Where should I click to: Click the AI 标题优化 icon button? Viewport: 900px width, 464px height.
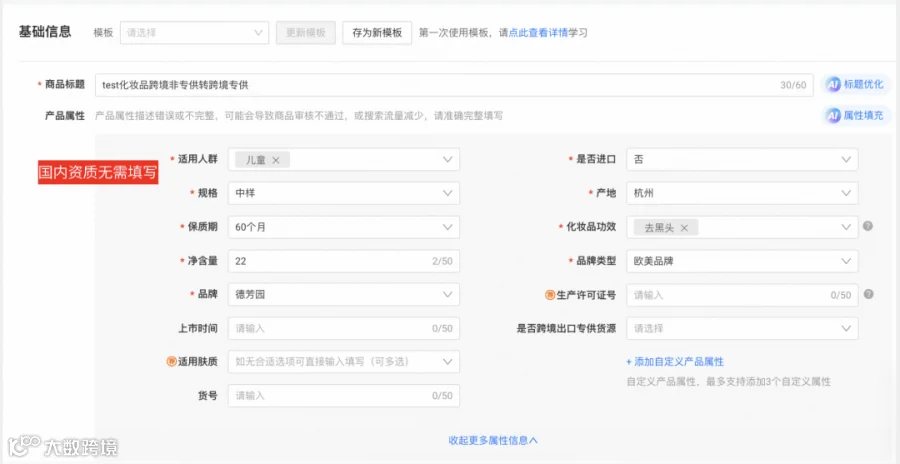pos(855,85)
